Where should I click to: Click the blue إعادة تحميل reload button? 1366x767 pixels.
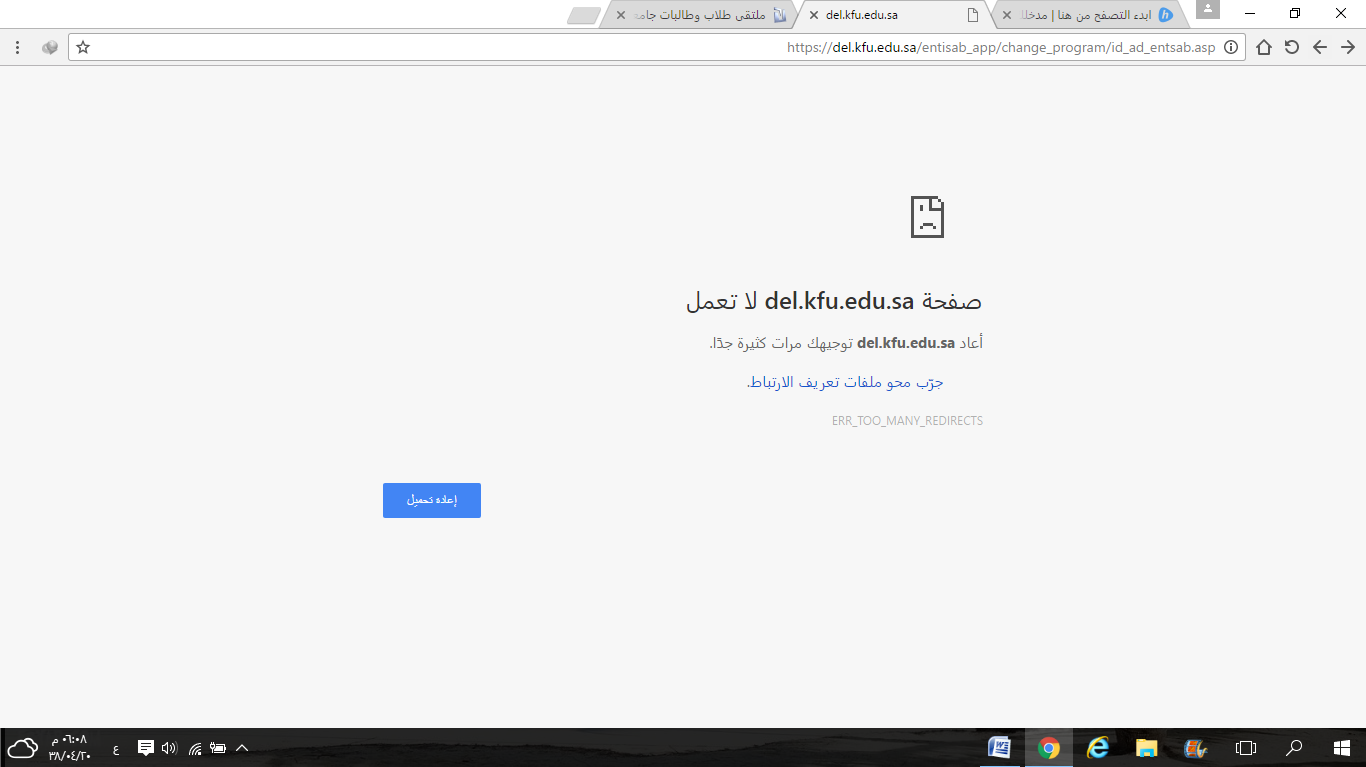(x=432, y=500)
